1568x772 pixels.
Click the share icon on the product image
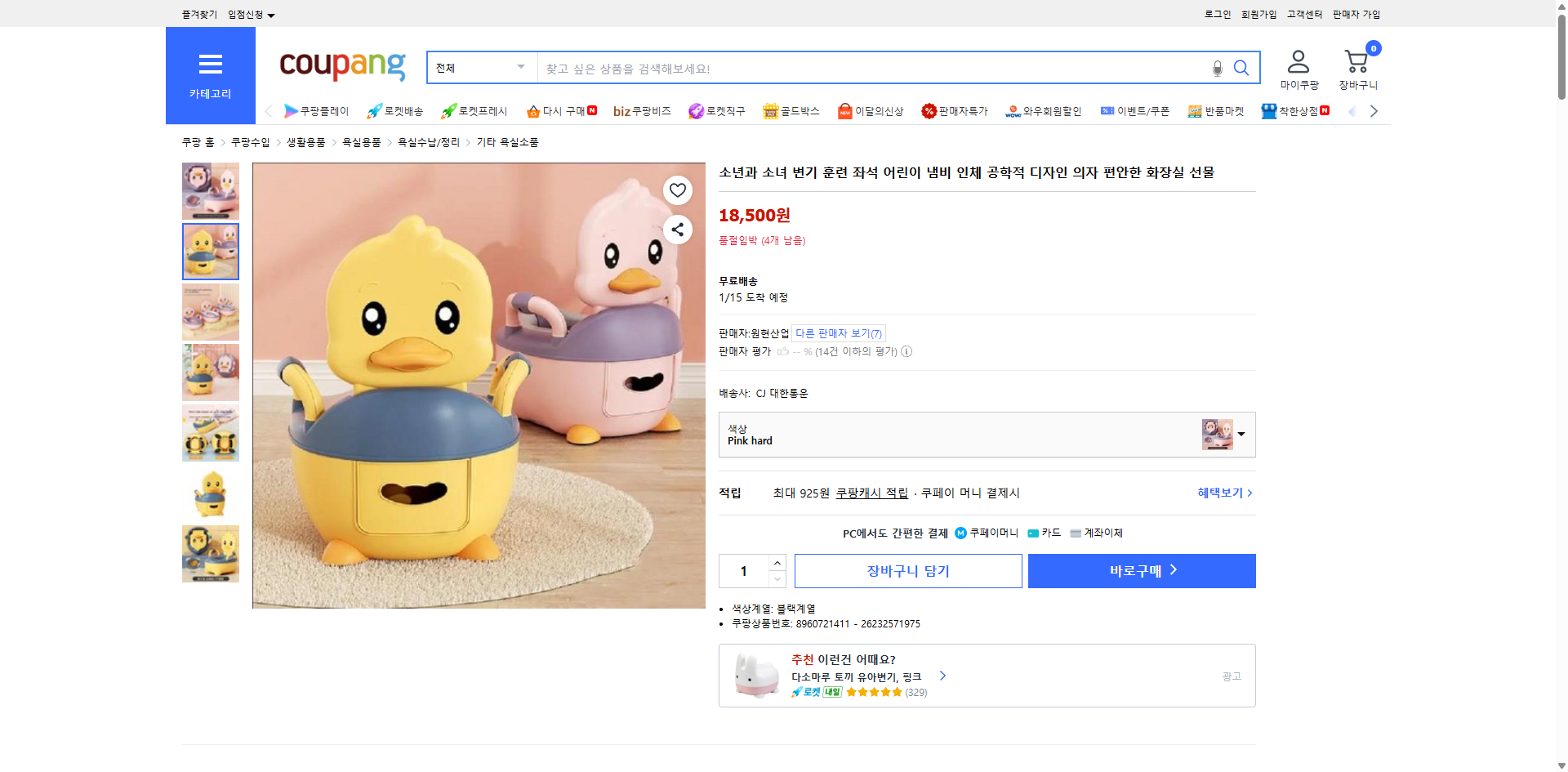[677, 230]
